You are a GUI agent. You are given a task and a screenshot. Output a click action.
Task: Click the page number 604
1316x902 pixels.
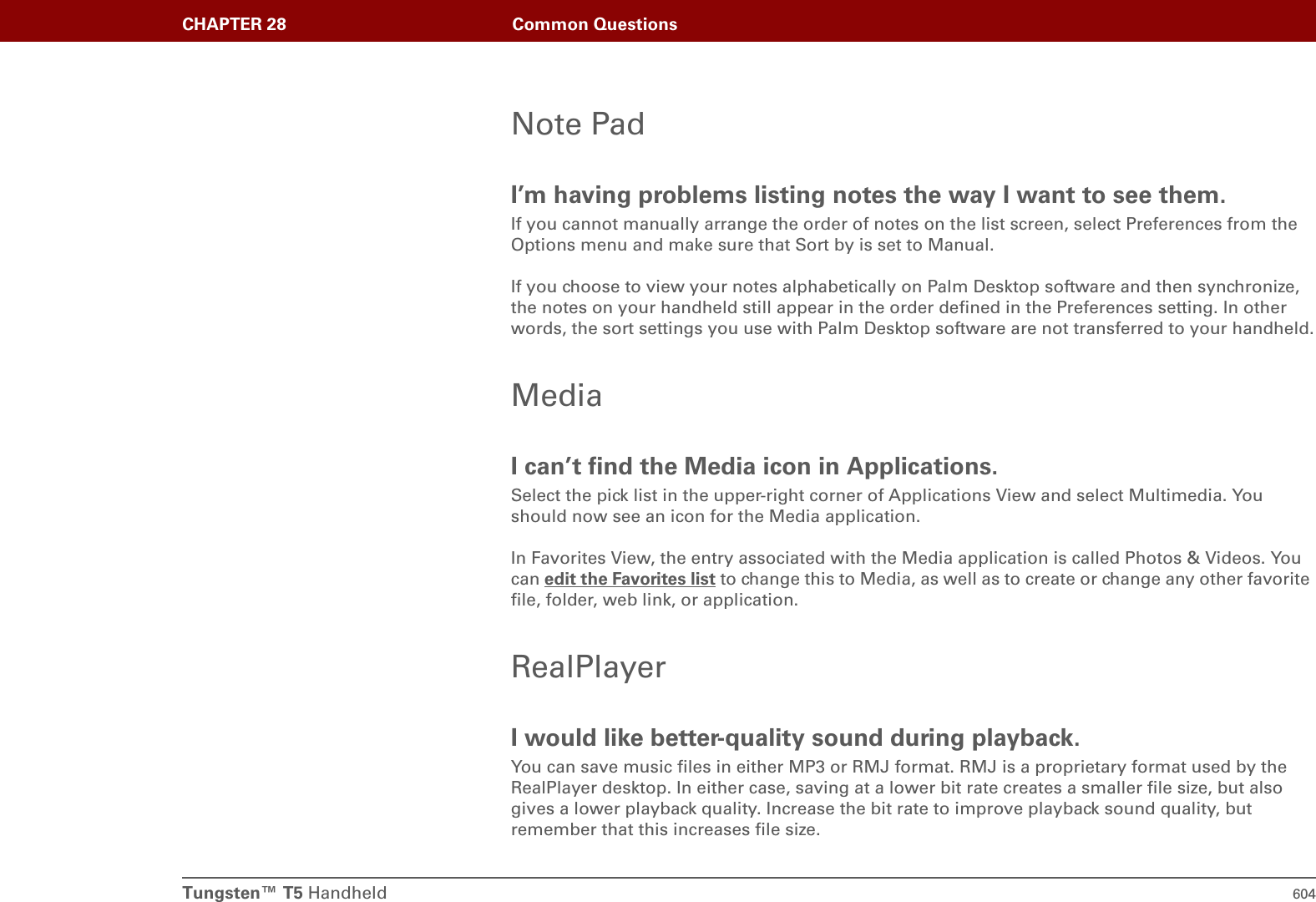click(x=1303, y=894)
